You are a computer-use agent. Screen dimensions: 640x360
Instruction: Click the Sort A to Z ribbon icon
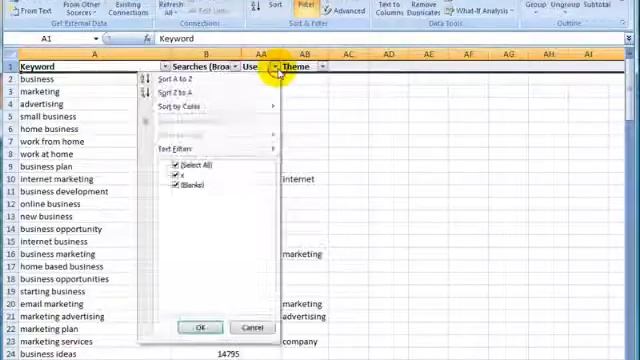click(256, 6)
